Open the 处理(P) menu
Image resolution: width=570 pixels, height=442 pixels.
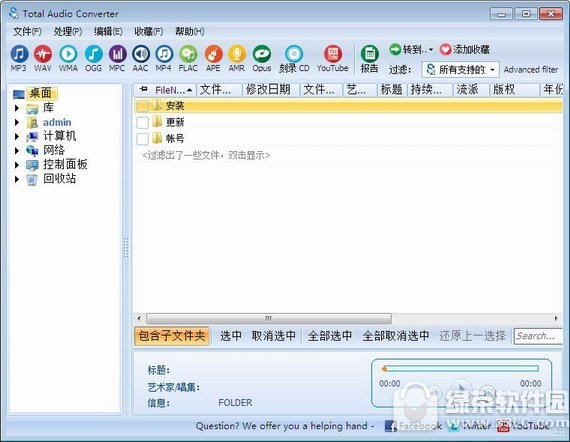tap(68, 32)
